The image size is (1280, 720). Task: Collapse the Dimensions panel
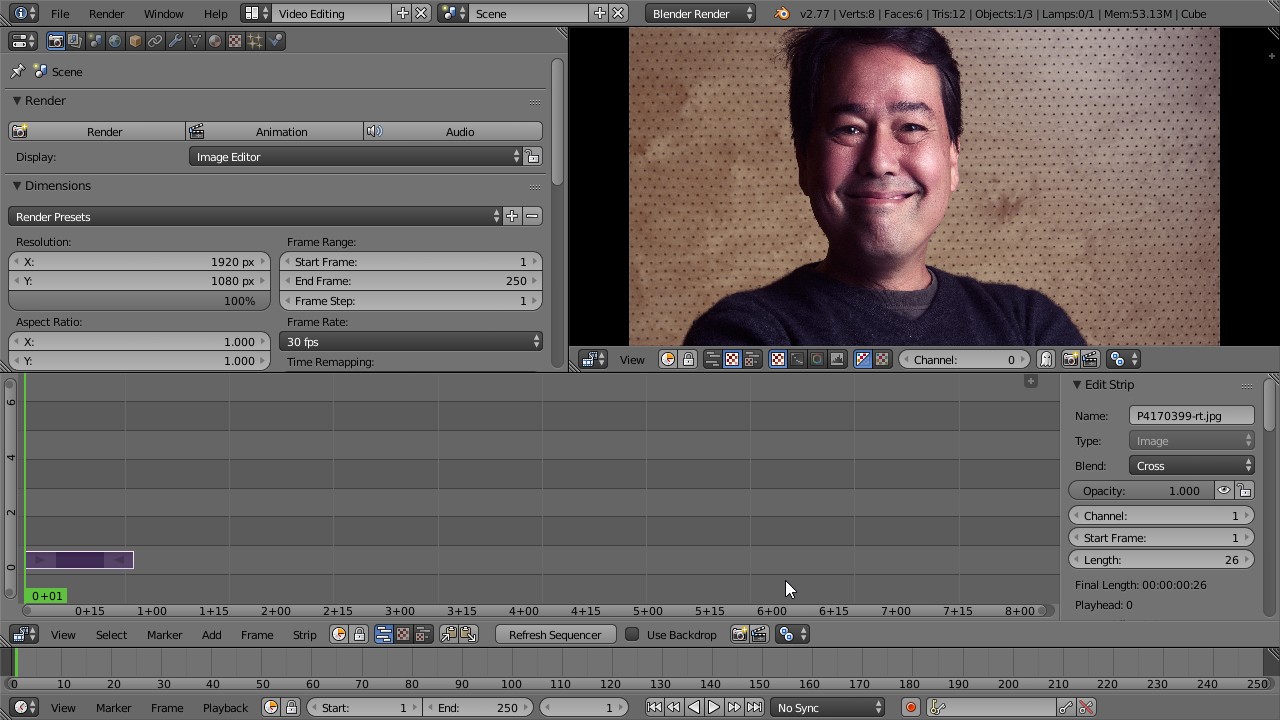[x=17, y=186]
